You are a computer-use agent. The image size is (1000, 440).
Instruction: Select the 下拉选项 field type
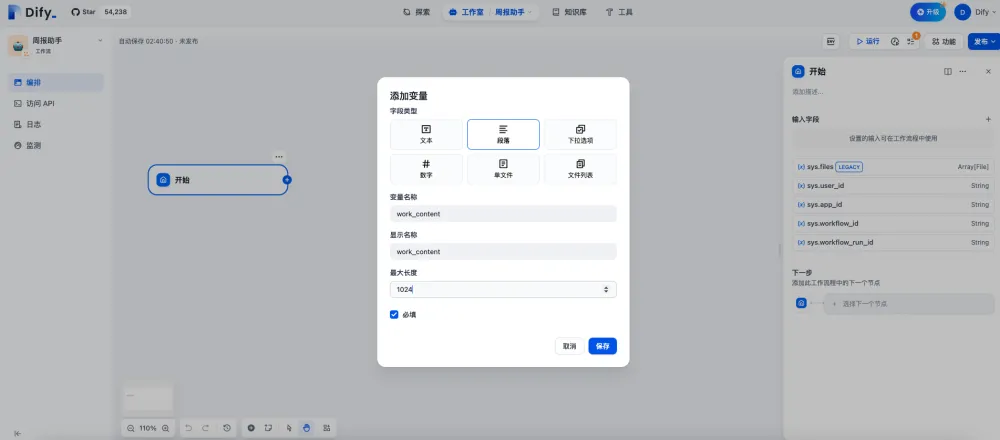tap(580, 134)
